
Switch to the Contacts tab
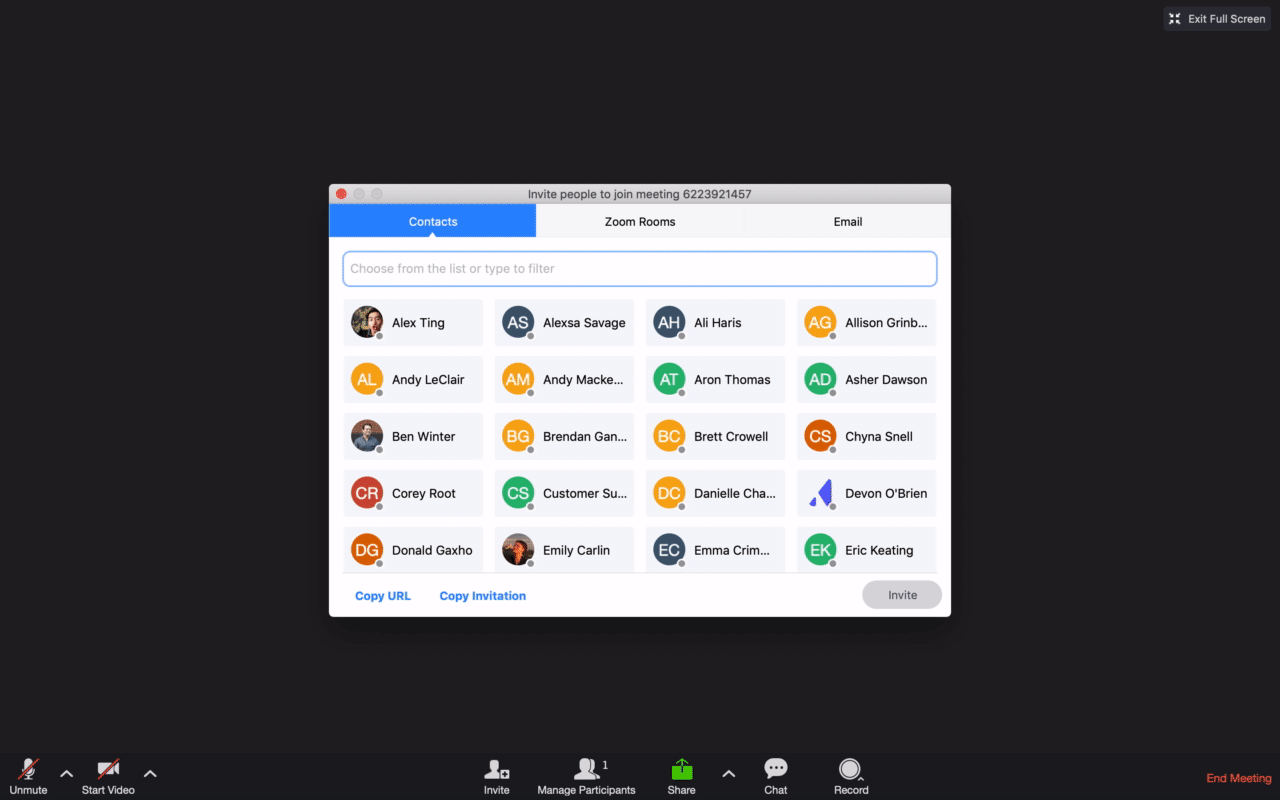(x=433, y=221)
